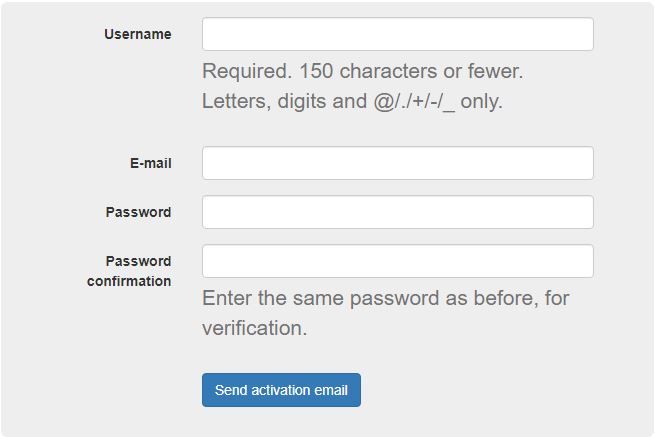This screenshot has height=437, width=655.
Task: Click the Username field label
Action: tap(137, 34)
